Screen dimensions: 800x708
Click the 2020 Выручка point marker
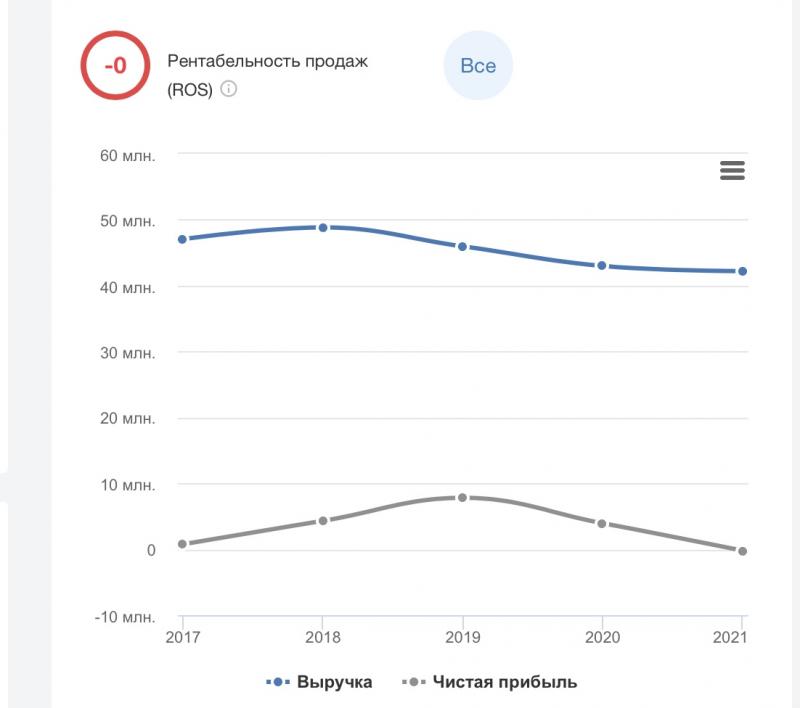tap(602, 266)
